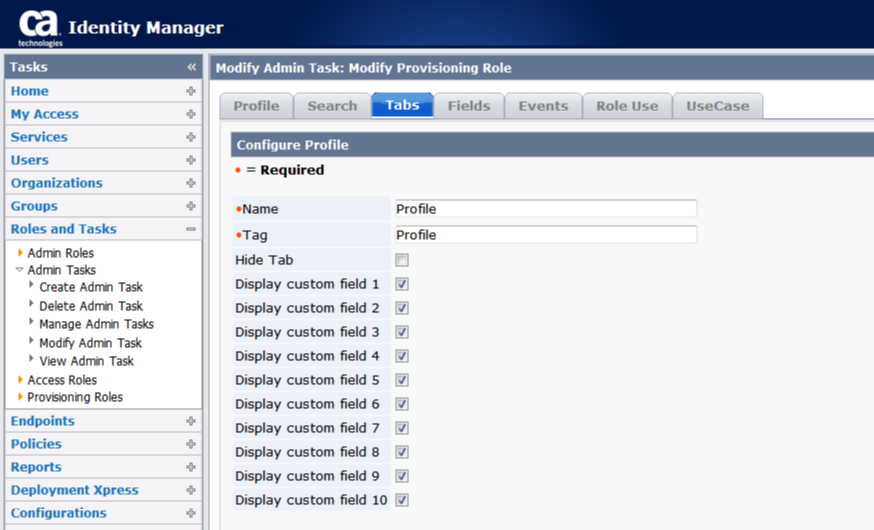Viewport: 874px width, 530px height.
Task: Switch to the UseCase tab
Action: (718, 106)
